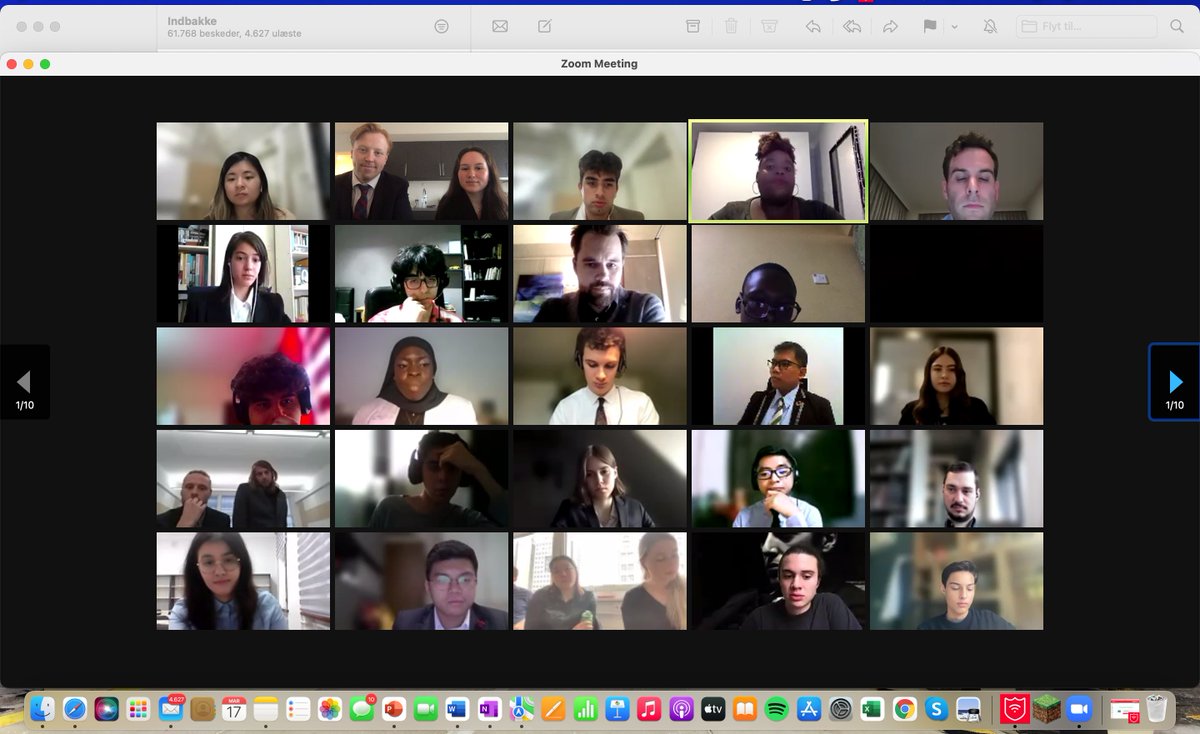Image resolution: width=1200 pixels, height=734 pixels.
Task: Mark message as junk in Mail toolbar
Action: point(769,26)
